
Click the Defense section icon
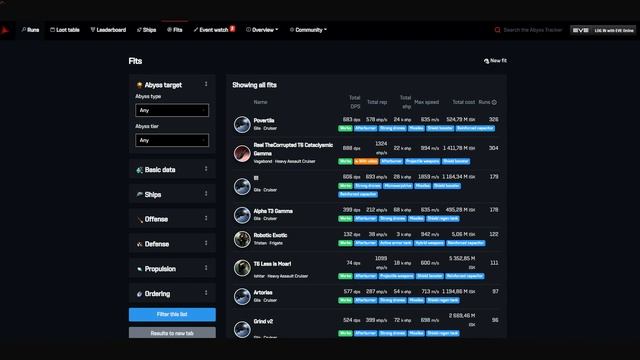point(140,244)
